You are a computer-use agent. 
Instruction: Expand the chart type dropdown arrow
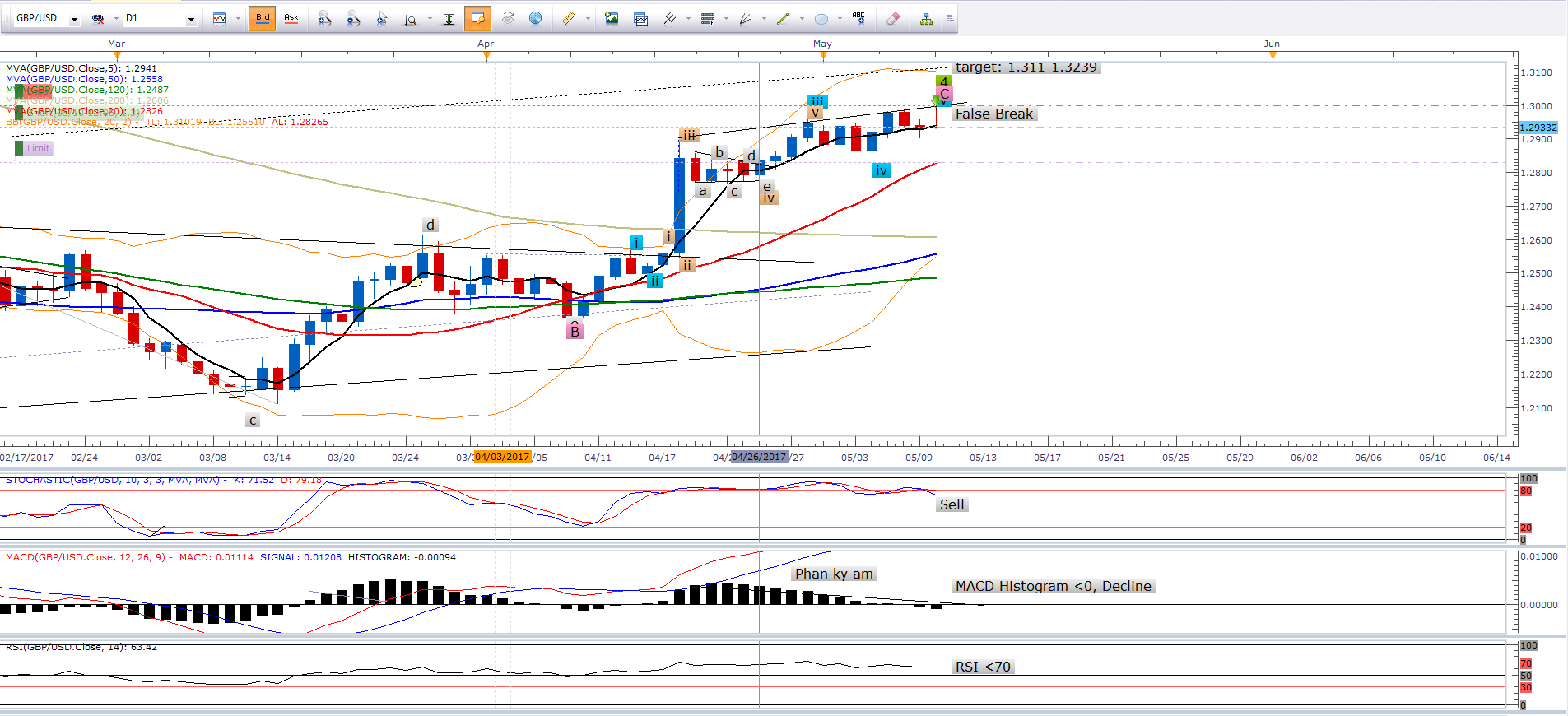tap(238, 19)
